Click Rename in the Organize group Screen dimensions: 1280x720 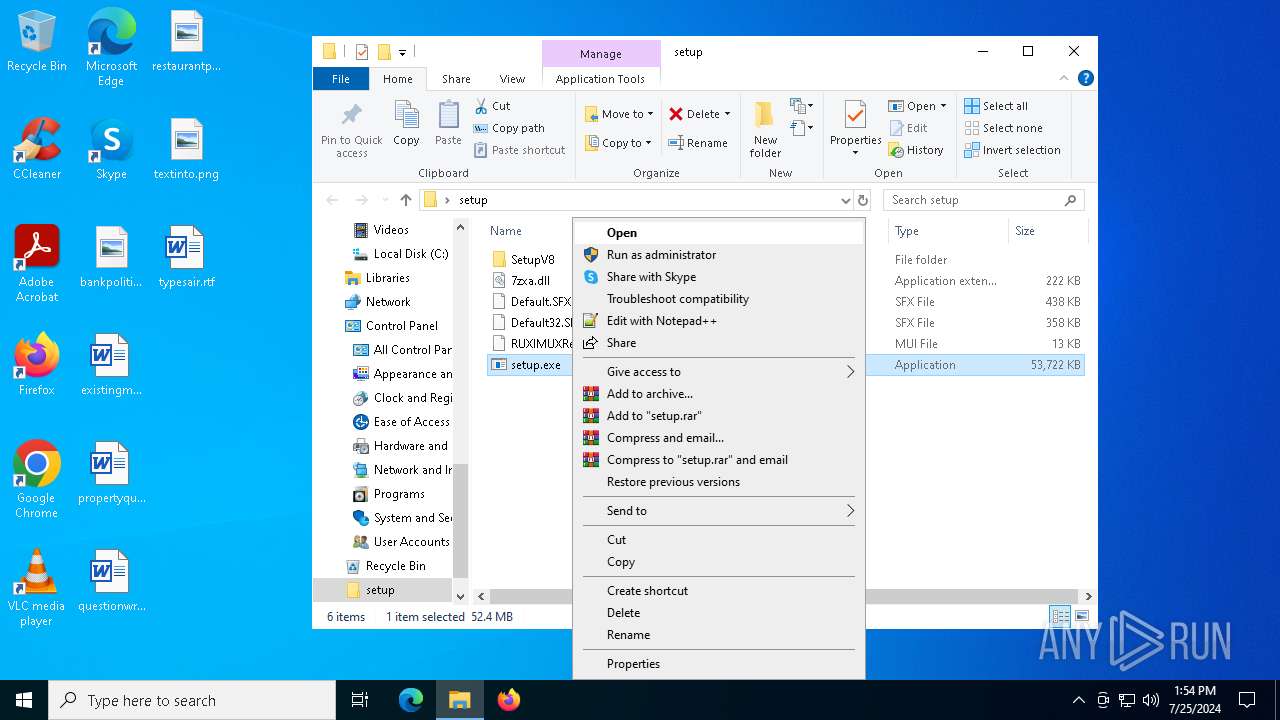coord(698,143)
